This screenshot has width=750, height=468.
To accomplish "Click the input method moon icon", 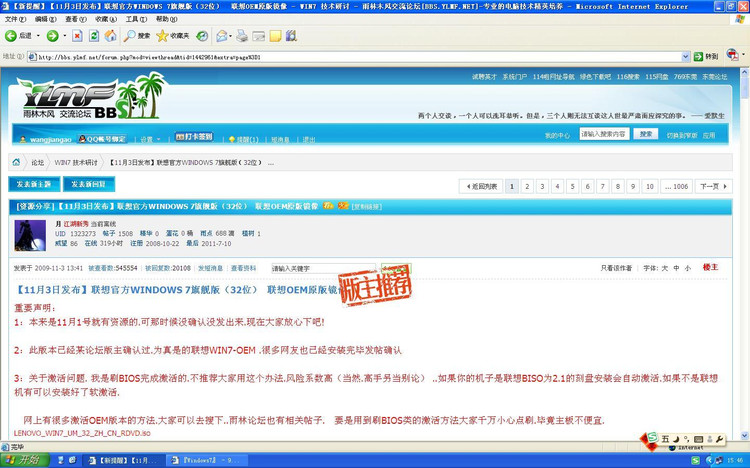I will [x=676, y=439].
